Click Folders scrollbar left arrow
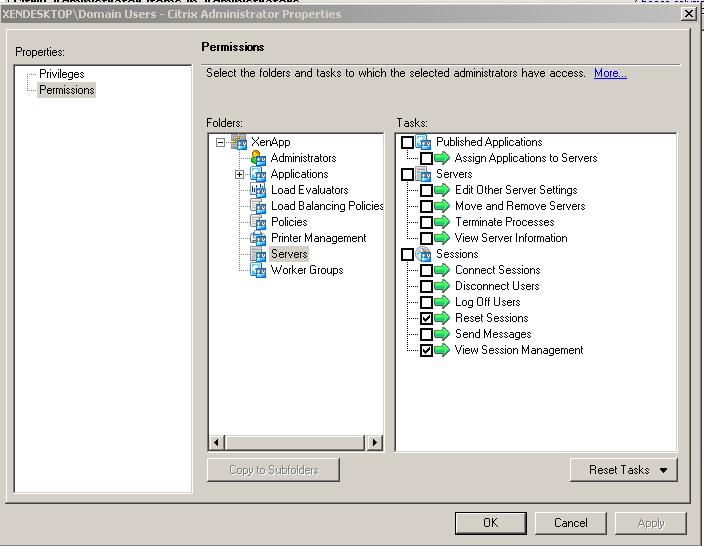The width and height of the screenshot is (704, 546). click(x=216, y=443)
